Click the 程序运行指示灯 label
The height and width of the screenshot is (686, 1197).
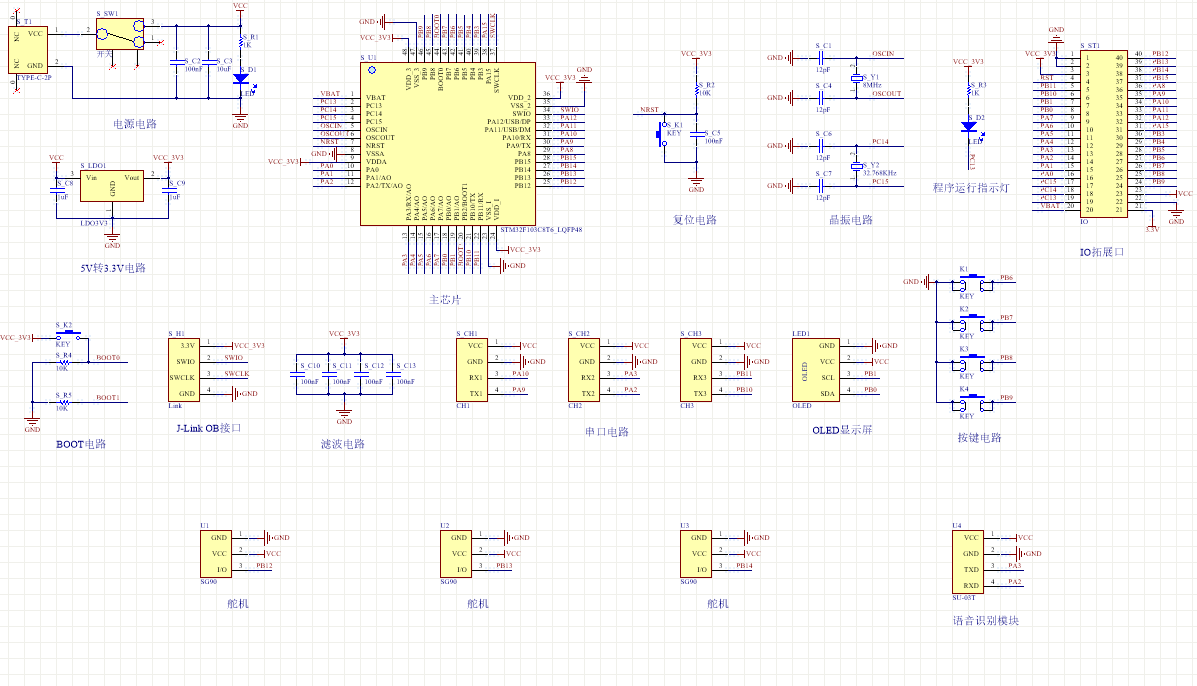(971, 188)
